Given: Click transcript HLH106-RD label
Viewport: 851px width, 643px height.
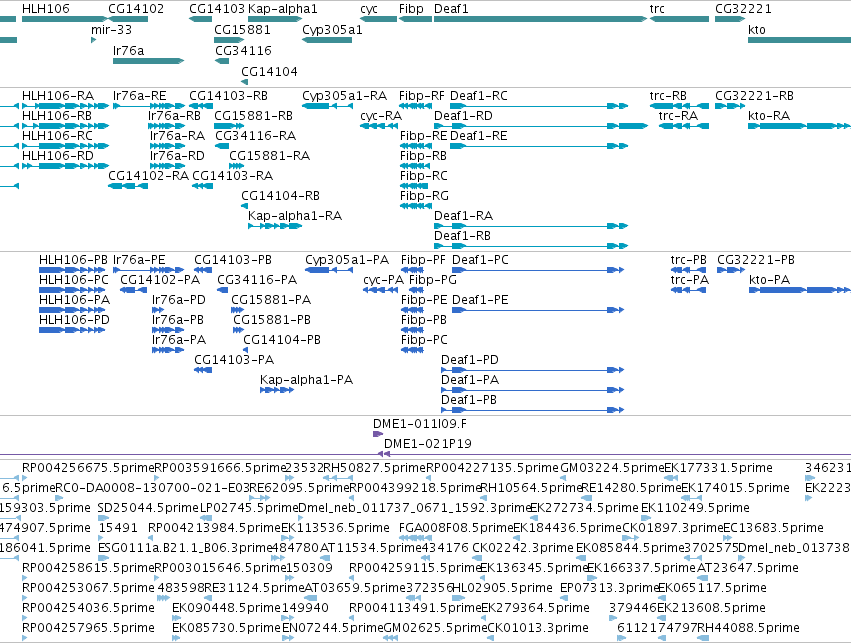Looking at the screenshot, I should pos(58,156).
